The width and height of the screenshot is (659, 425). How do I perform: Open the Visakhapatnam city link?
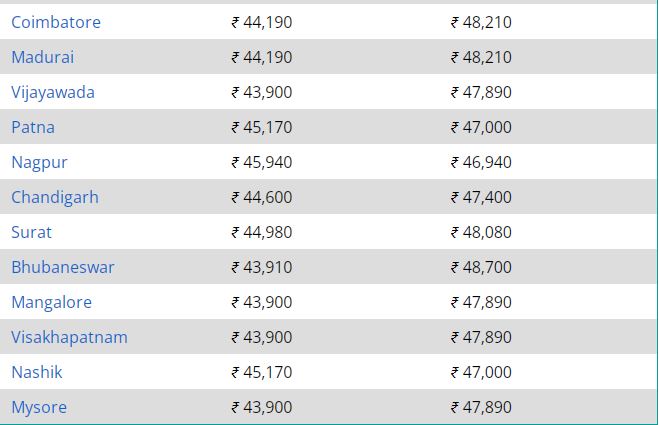coord(69,338)
